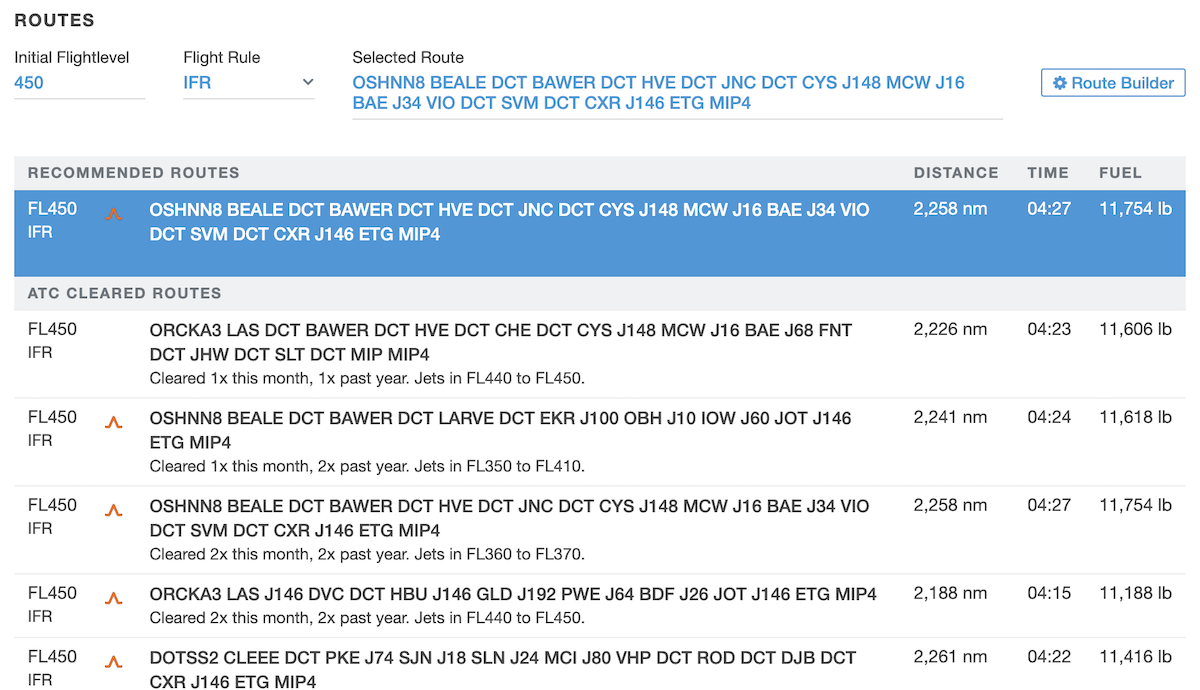Open the Flight Rule dropdown arrow
1200x690 pixels.
307,82
